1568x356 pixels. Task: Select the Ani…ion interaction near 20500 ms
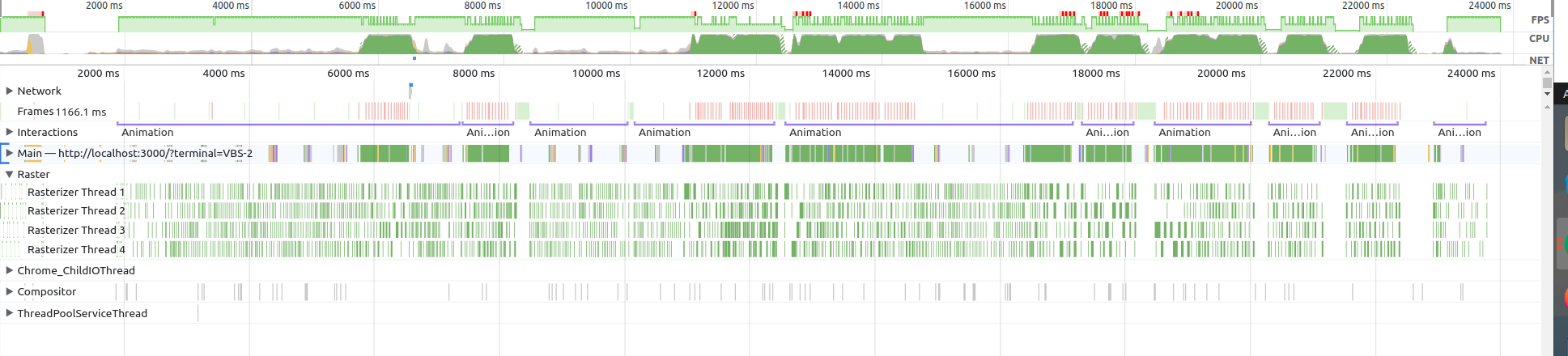[x=1294, y=132]
